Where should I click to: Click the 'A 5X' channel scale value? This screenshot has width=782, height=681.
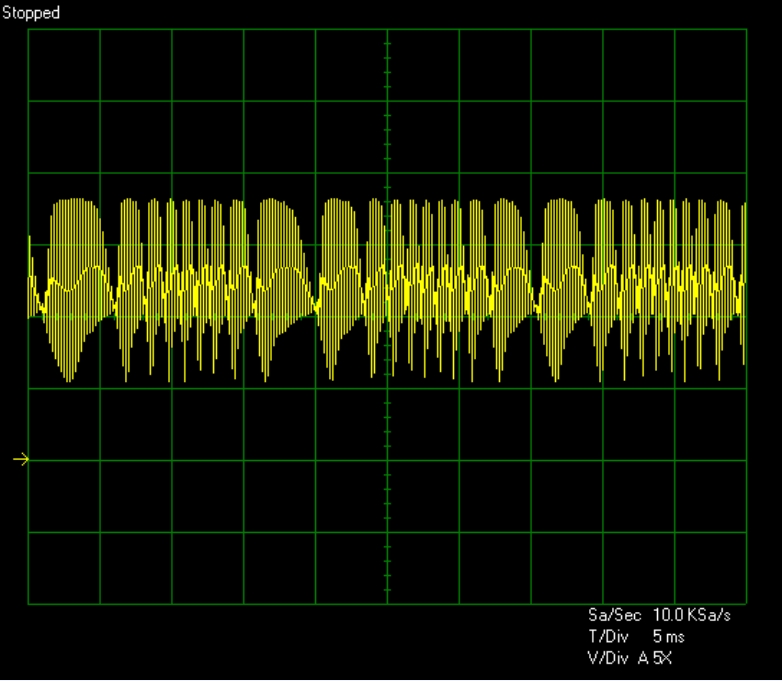(655, 659)
